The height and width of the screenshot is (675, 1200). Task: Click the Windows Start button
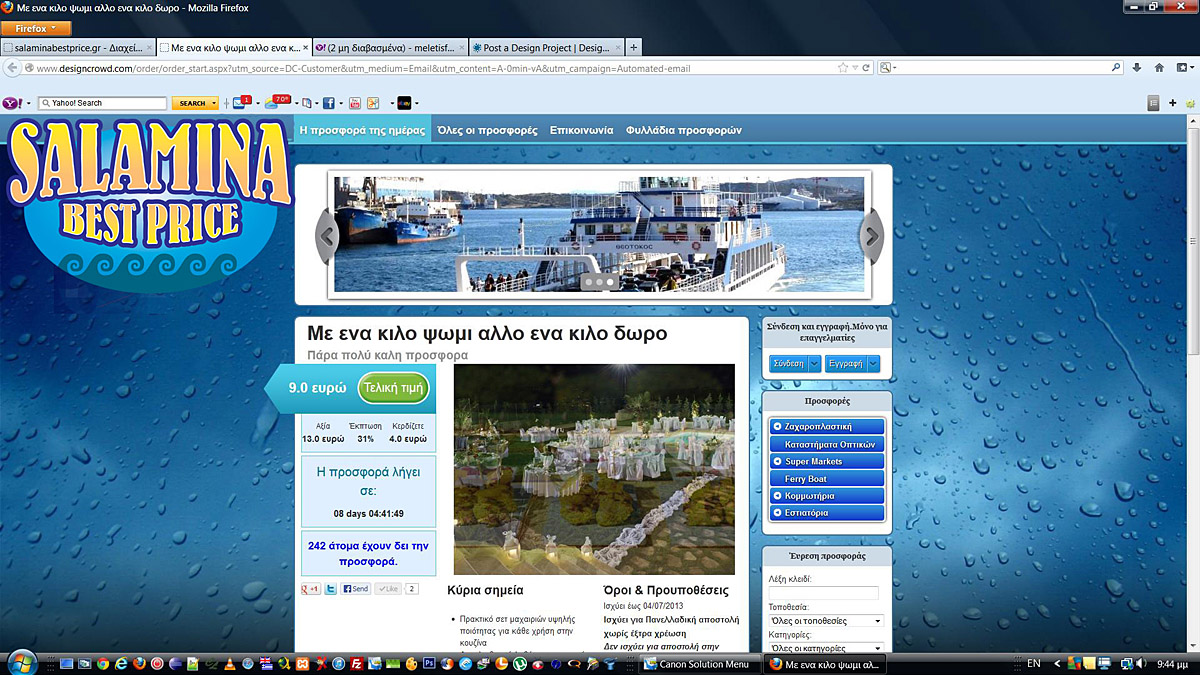[x=21, y=663]
